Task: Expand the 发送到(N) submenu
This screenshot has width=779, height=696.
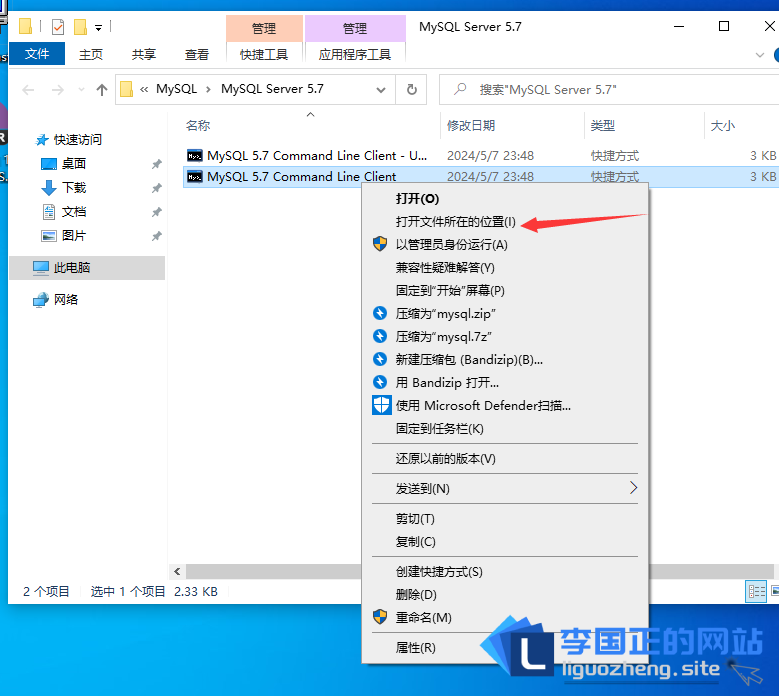Action: (x=505, y=488)
